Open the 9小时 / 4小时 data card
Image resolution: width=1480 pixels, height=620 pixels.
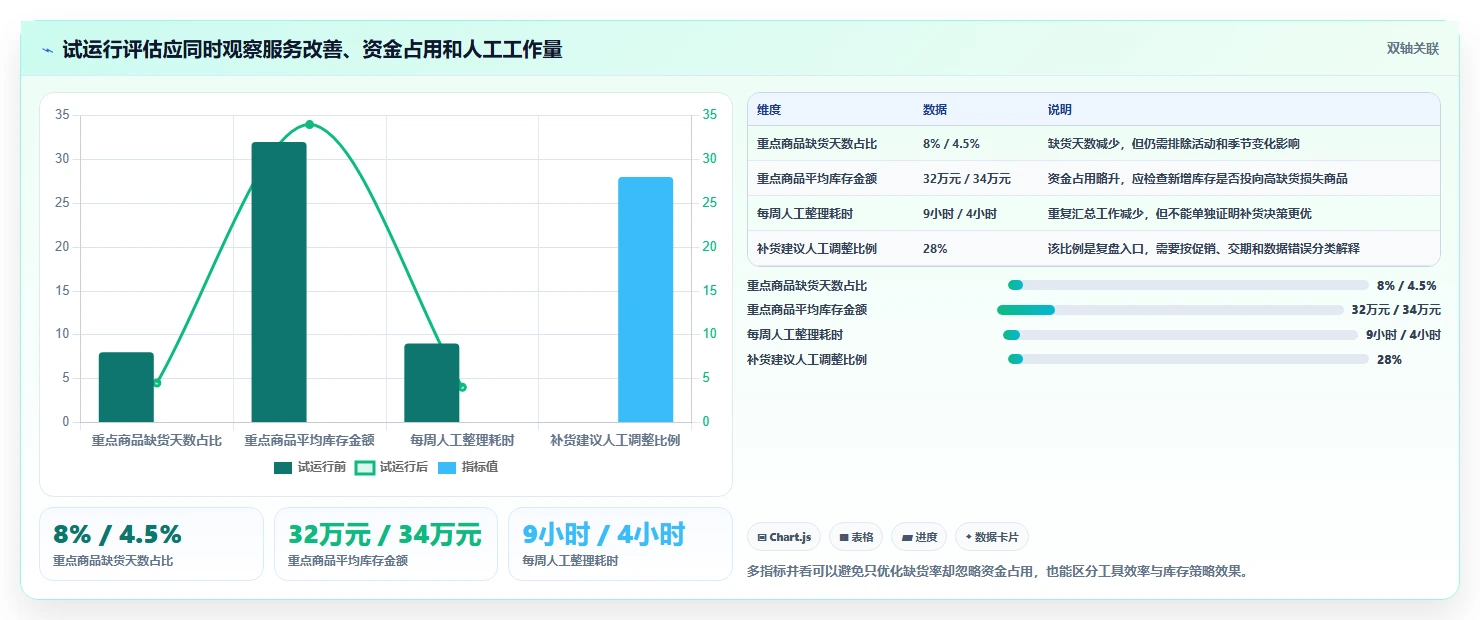pos(620,544)
